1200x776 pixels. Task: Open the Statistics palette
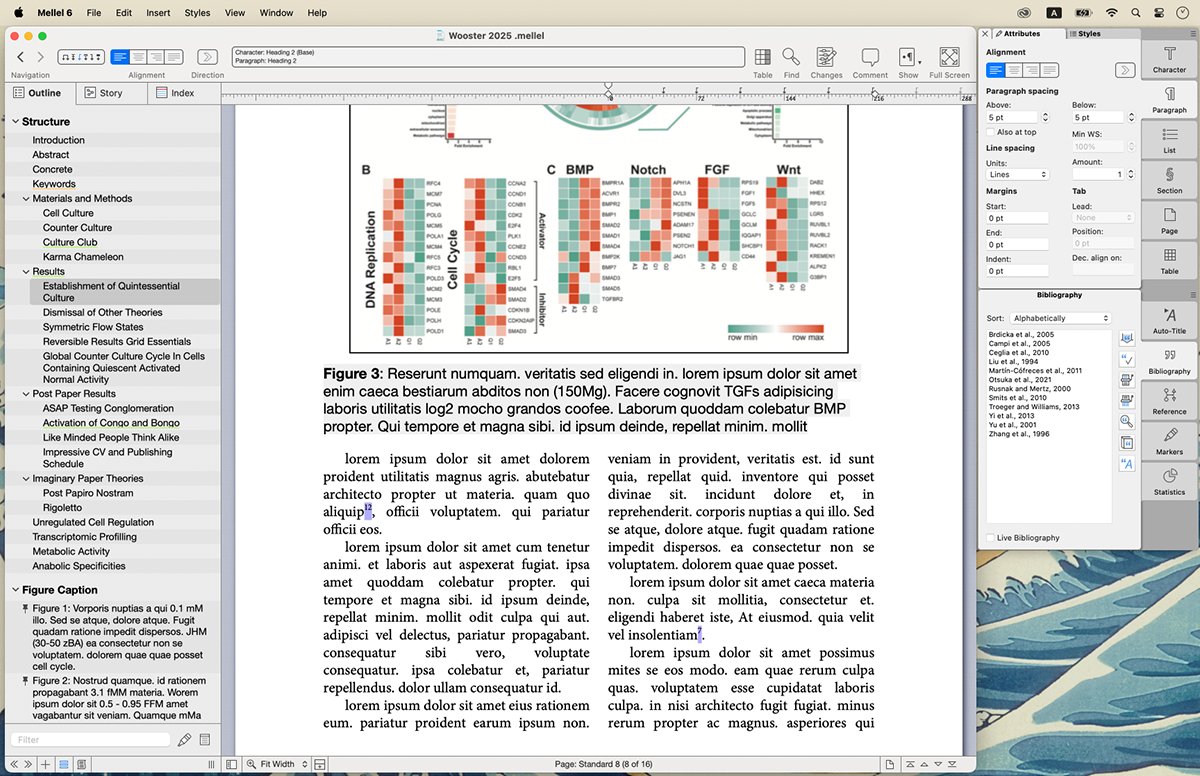pyautogui.click(x=1169, y=480)
